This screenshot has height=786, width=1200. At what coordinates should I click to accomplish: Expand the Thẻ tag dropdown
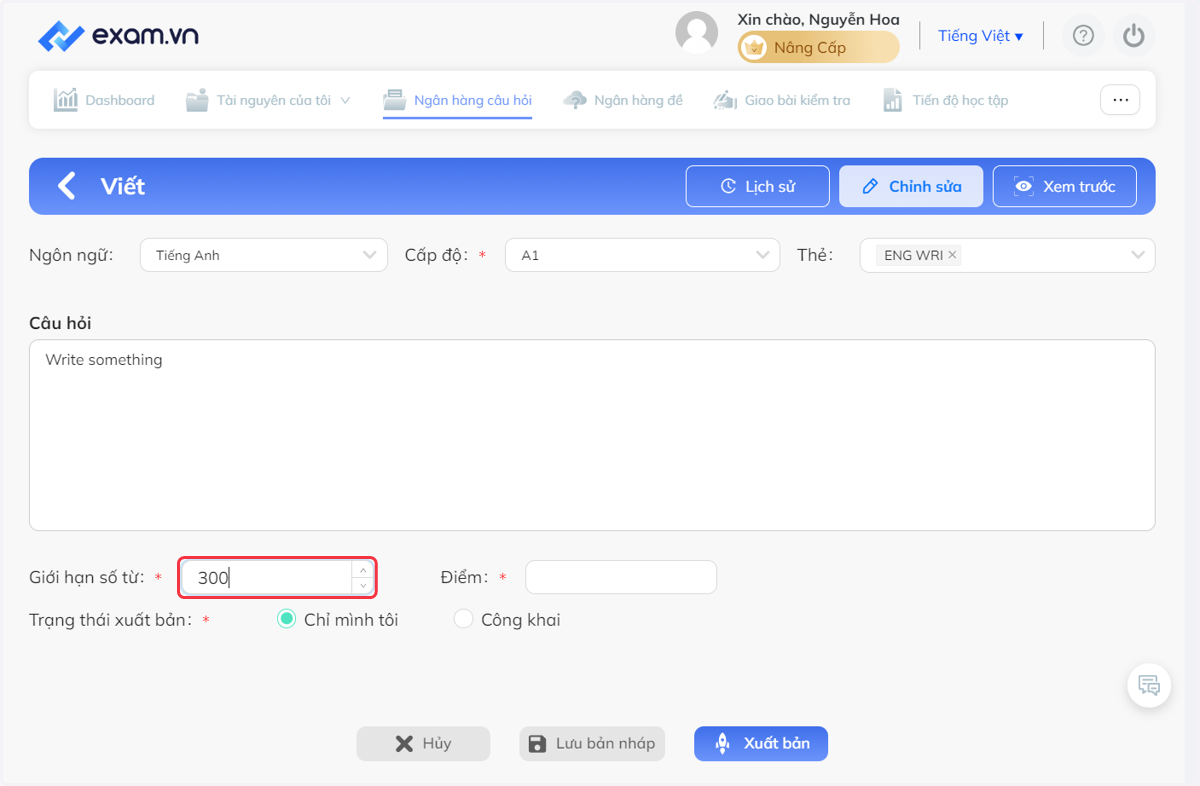[x=1138, y=255]
